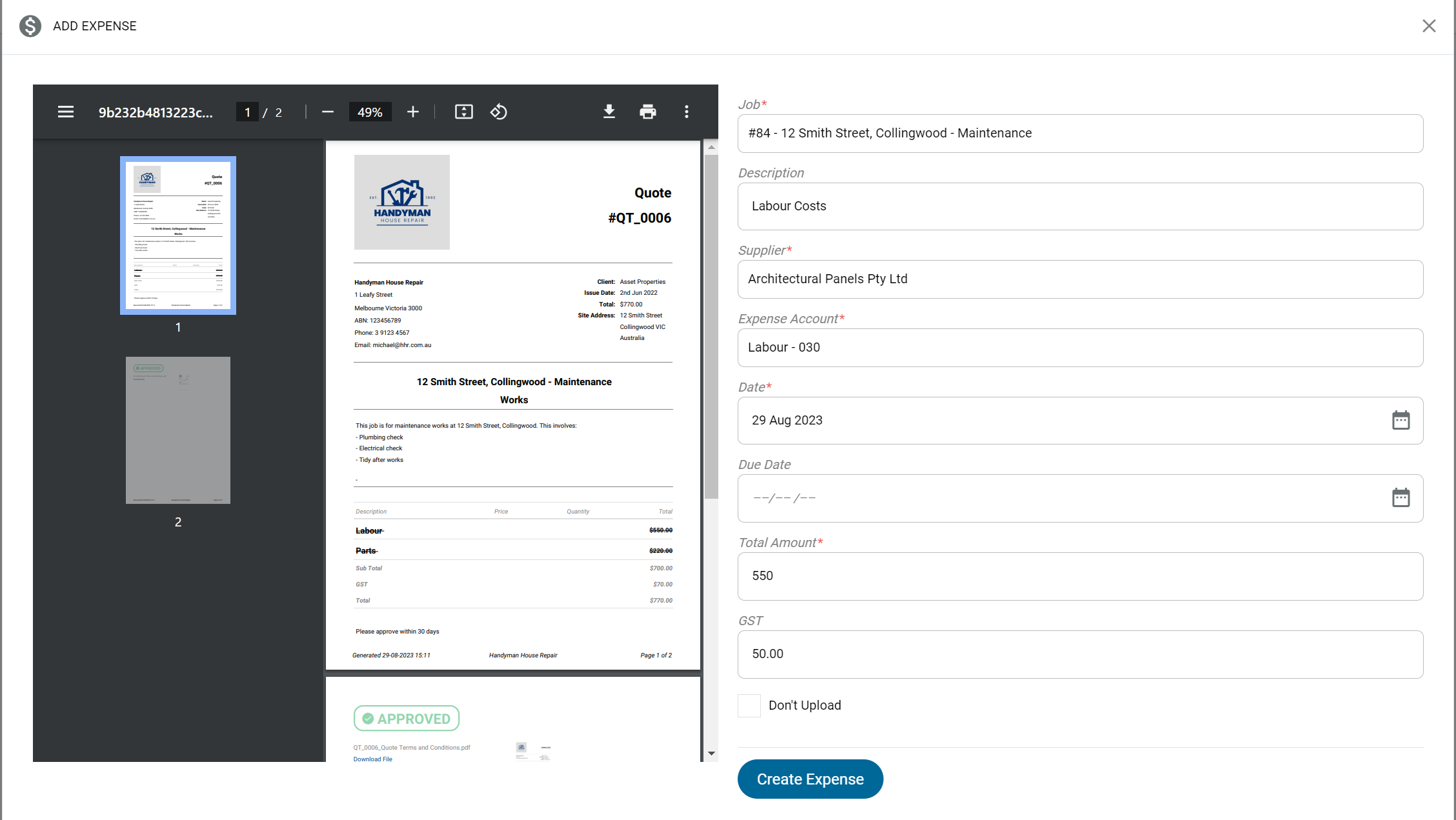Select page 2 thumbnail in sidebar
Screen dimensions: 1456x820
click(178, 430)
